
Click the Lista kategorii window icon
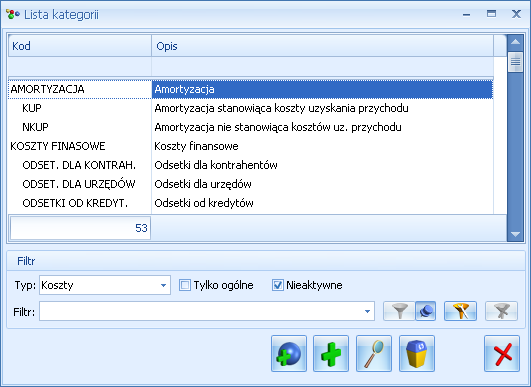13,15
